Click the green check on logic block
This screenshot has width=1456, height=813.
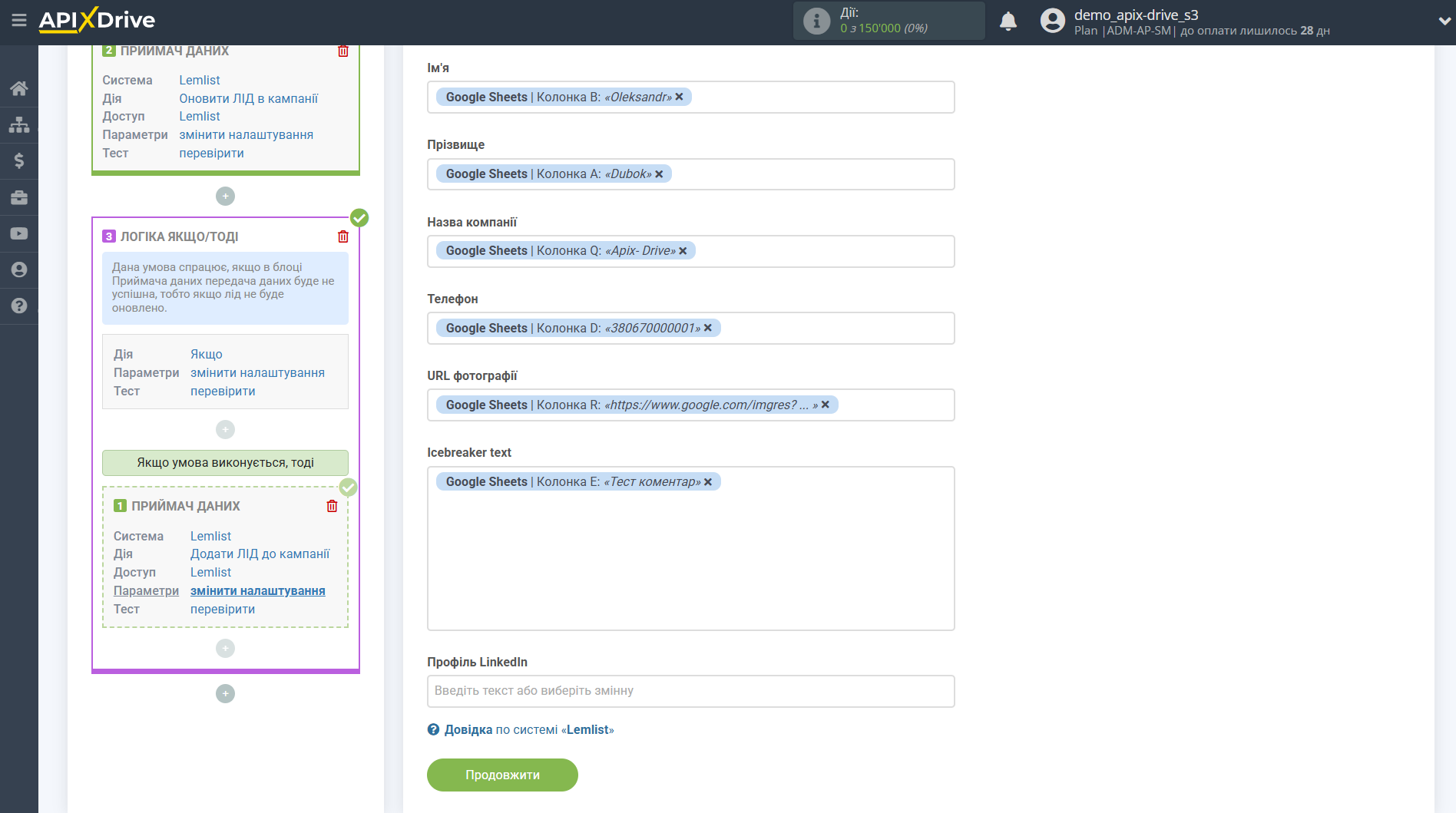pyautogui.click(x=359, y=217)
